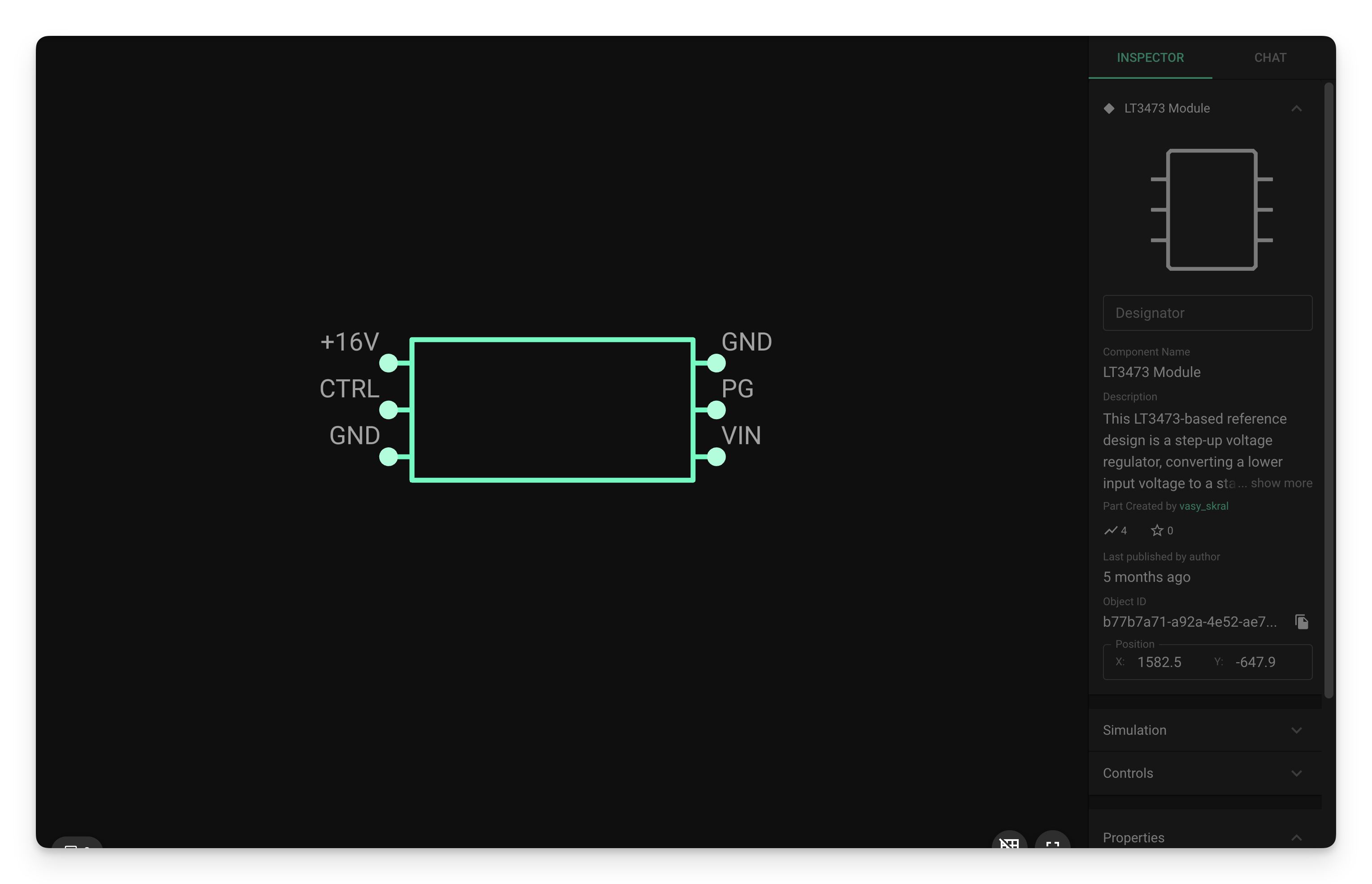Screen dimensions: 1372x884
Task: Click the inspector panel vertical scrollbar
Action: [x=1328, y=390]
